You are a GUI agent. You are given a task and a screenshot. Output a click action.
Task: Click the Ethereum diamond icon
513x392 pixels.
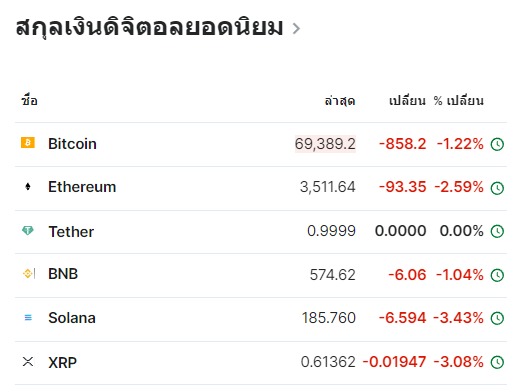click(28, 187)
